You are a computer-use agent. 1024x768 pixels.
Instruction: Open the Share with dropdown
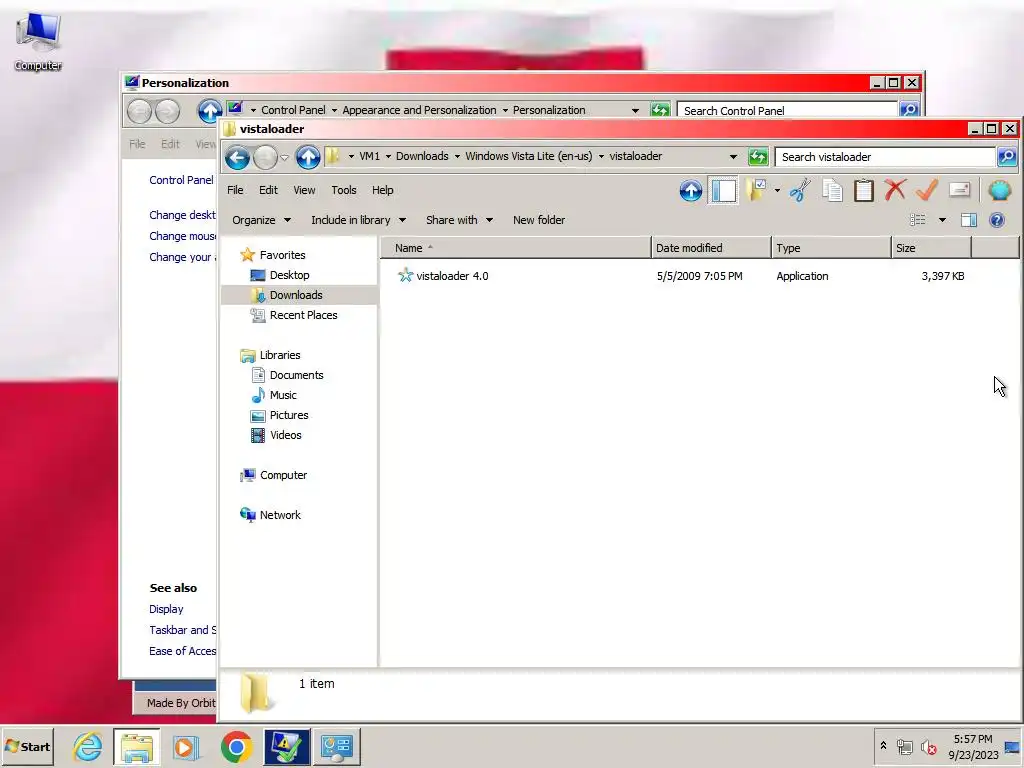pos(459,220)
